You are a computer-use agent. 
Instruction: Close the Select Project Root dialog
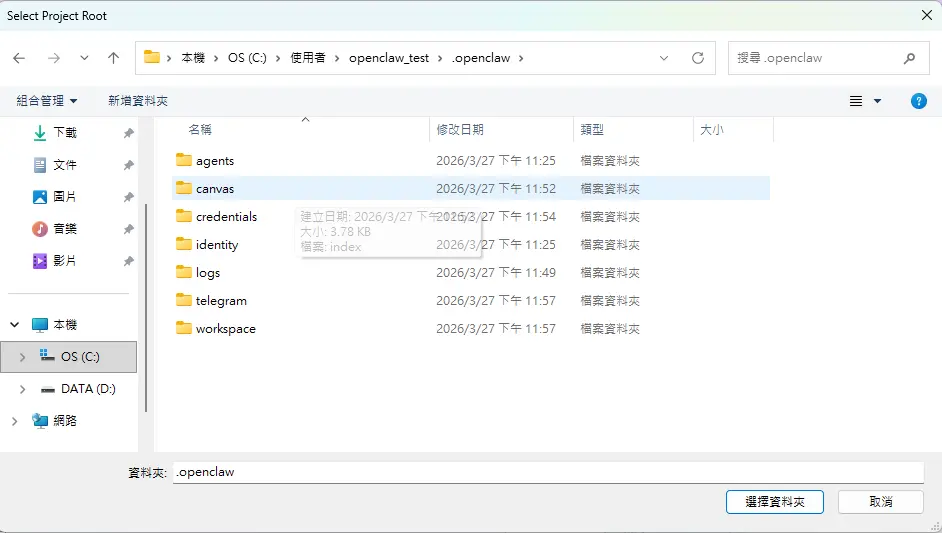pyautogui.click(x=926, y=16)
